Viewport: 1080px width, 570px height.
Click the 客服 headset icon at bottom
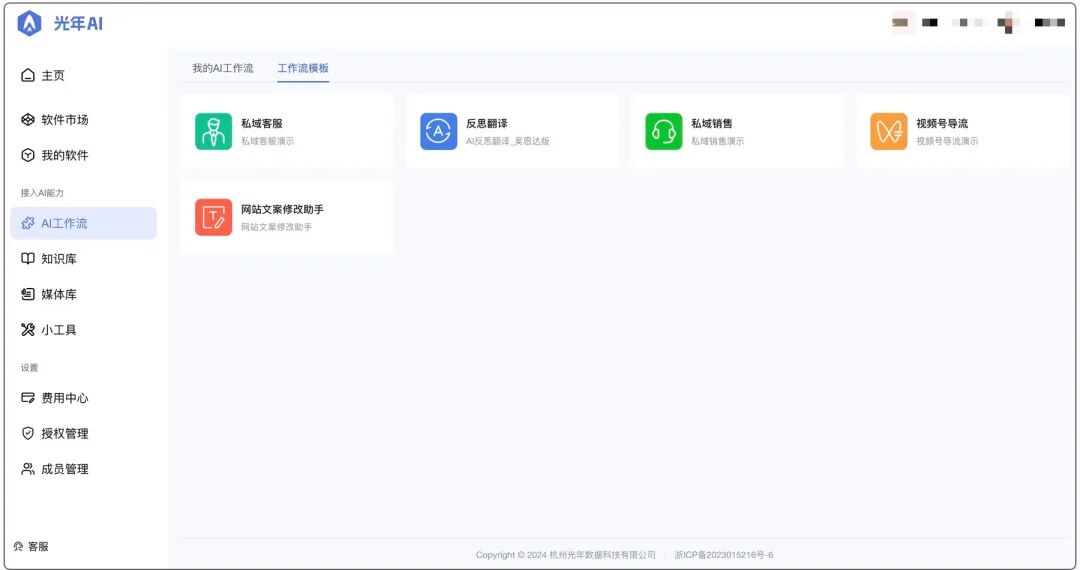pyautogui.click(x=19, y=547)
